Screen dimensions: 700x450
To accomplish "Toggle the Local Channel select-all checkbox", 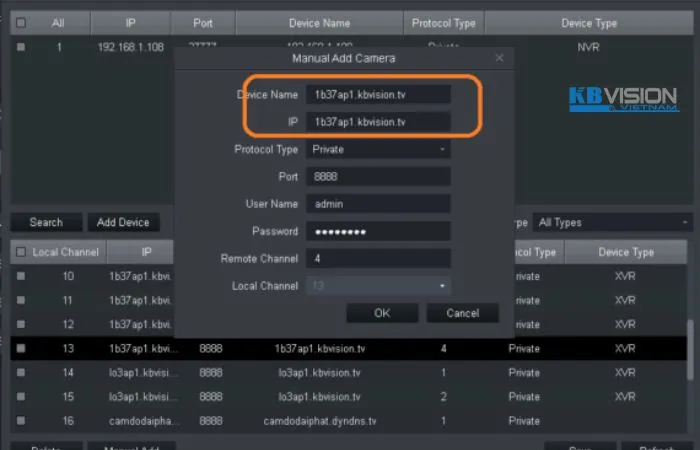I will pyautogui.click(x=21, y=252).
